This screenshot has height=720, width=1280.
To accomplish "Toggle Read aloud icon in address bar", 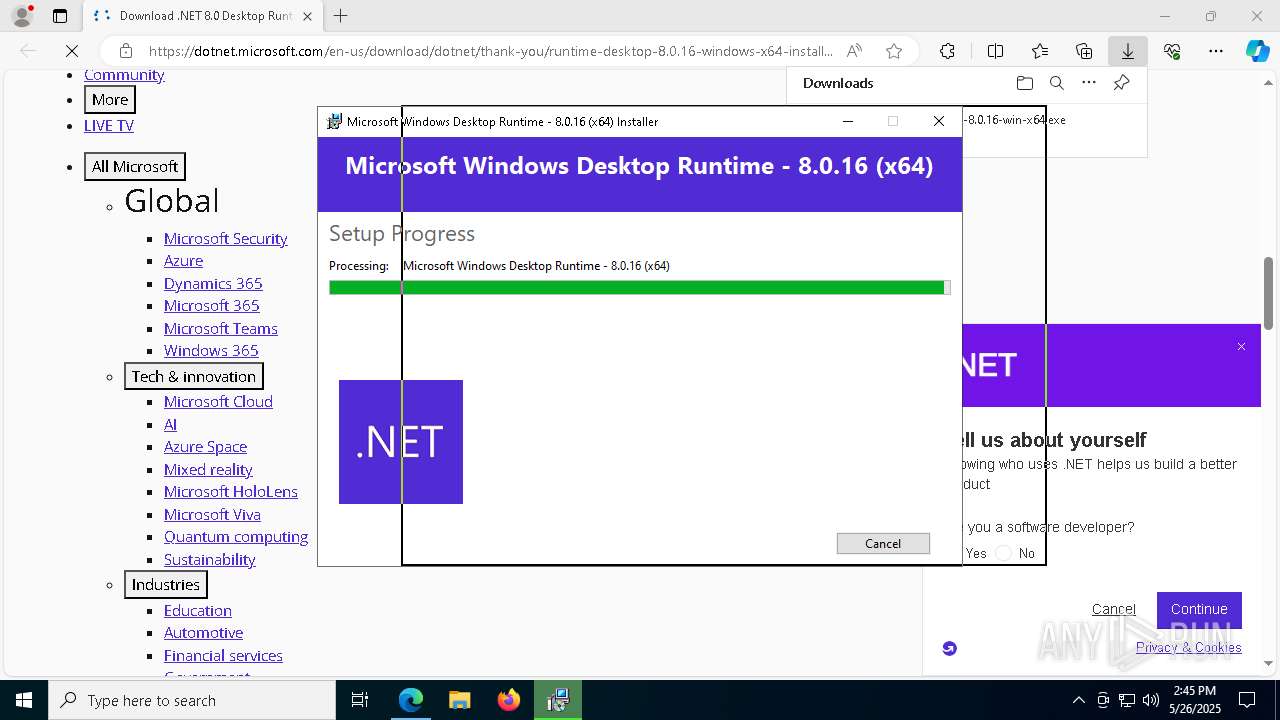I will [854, 51].
